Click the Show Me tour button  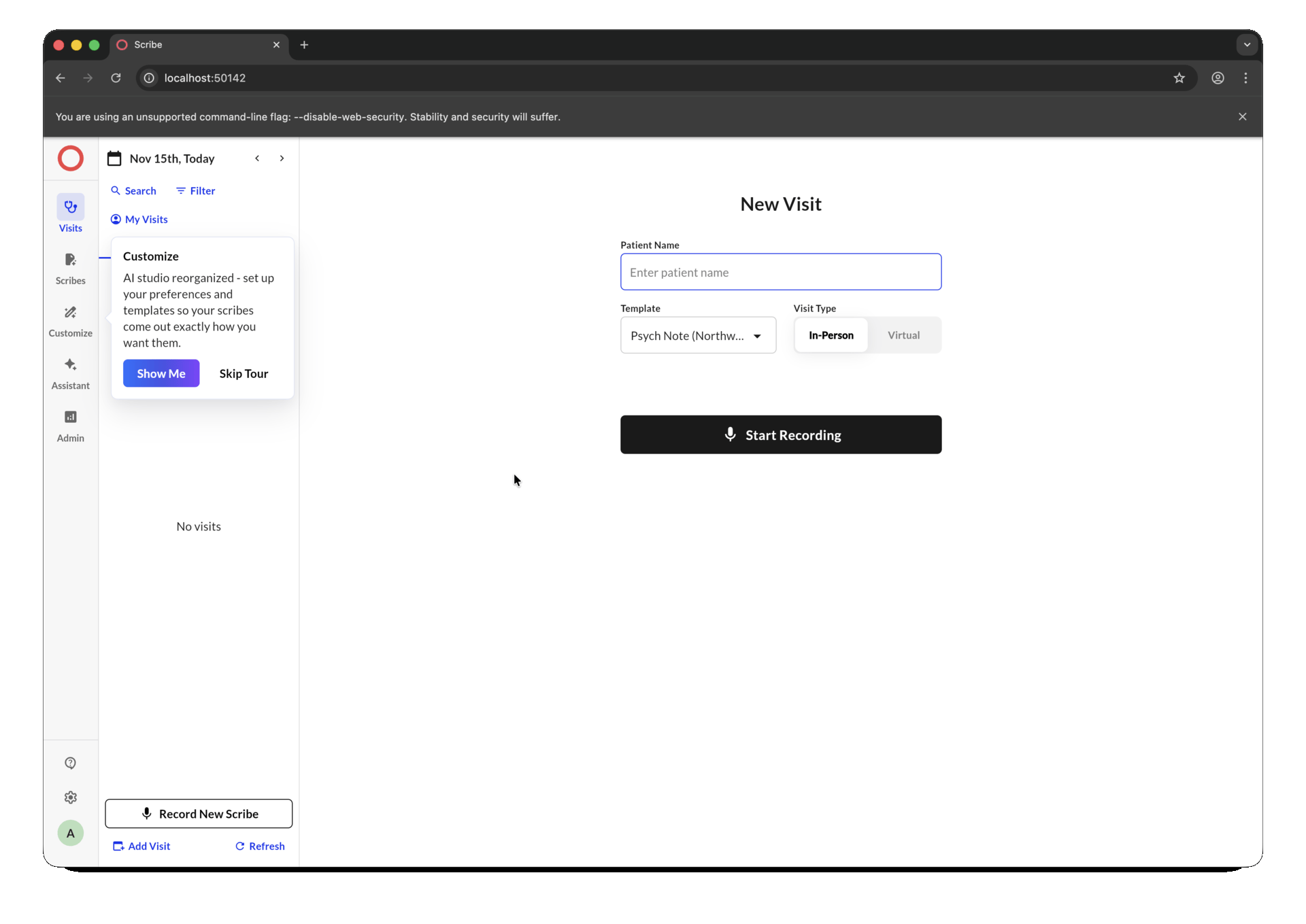pyautogui.click(x=161, y=373)
